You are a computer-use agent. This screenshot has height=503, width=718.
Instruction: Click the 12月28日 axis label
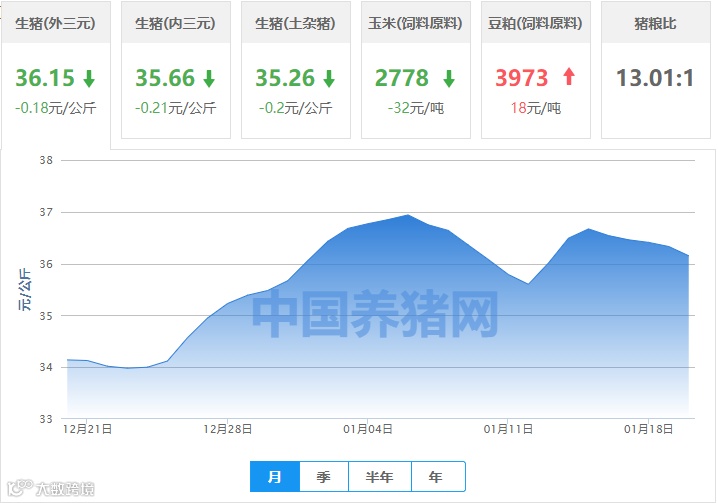point(228,429)
